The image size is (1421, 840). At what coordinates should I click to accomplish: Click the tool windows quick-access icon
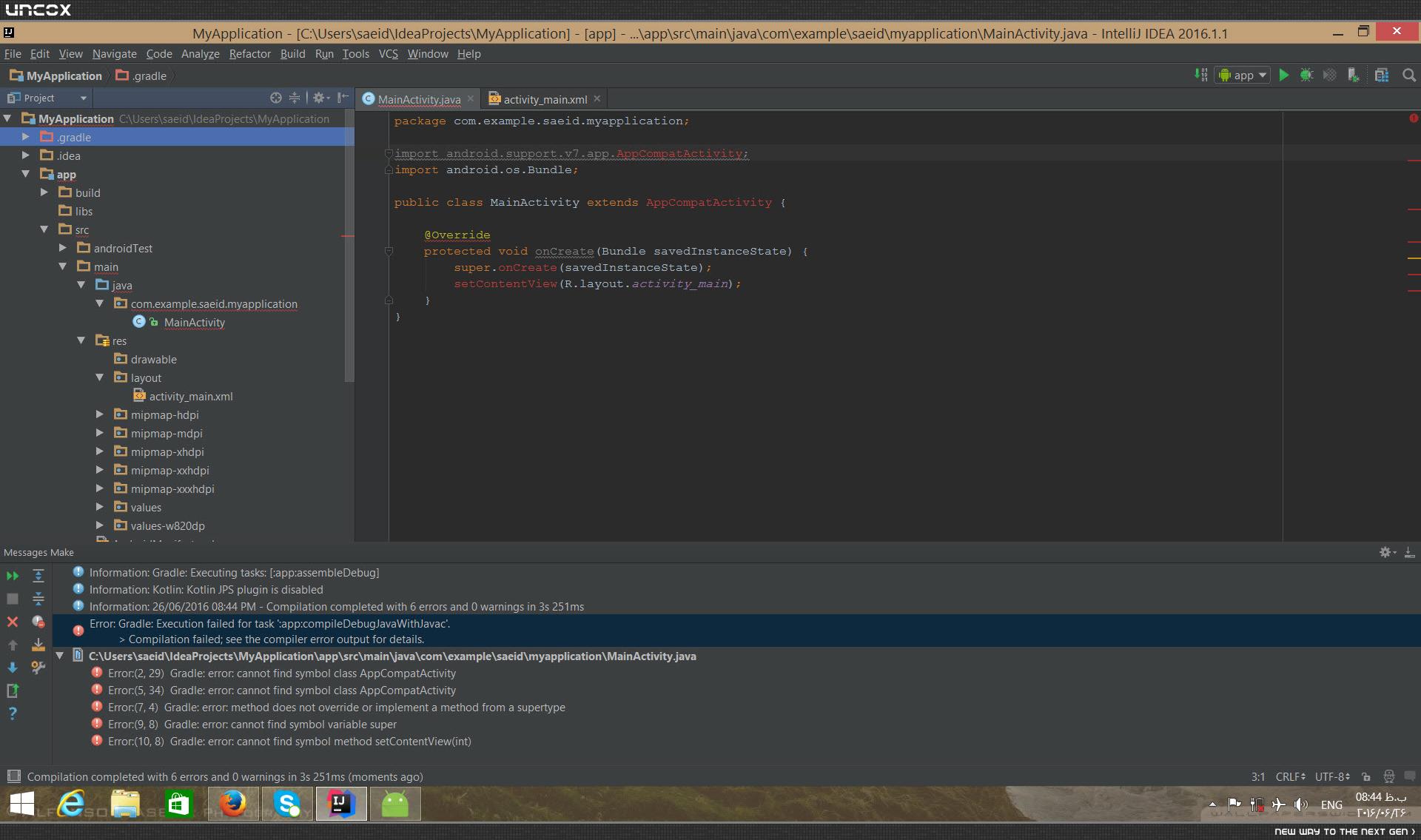click(13, 776)
